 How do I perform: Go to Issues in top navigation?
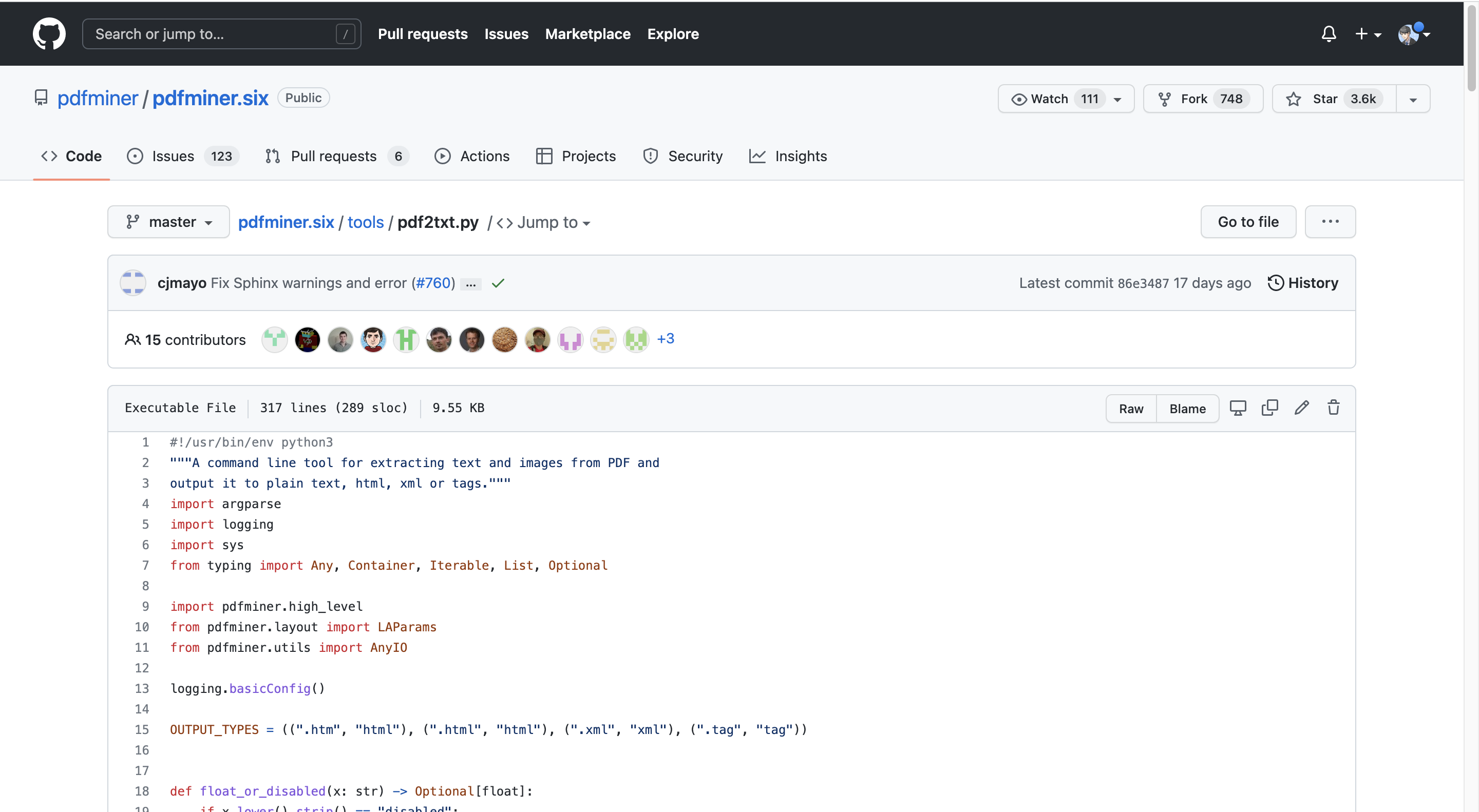(x=506, y=34)
